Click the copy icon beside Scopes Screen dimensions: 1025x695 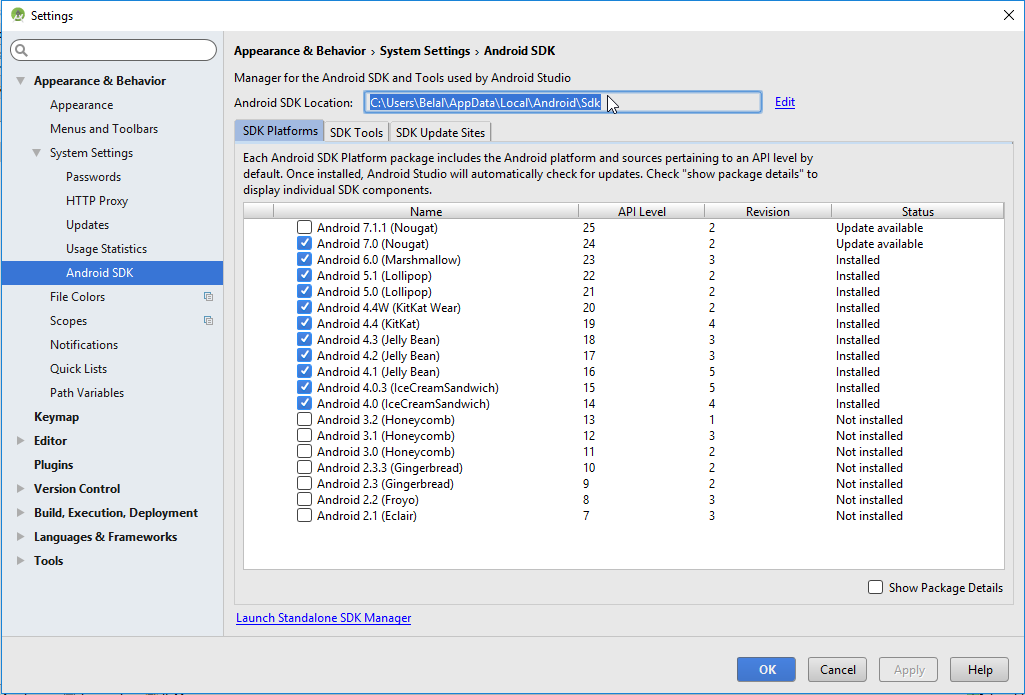[209, 321]
